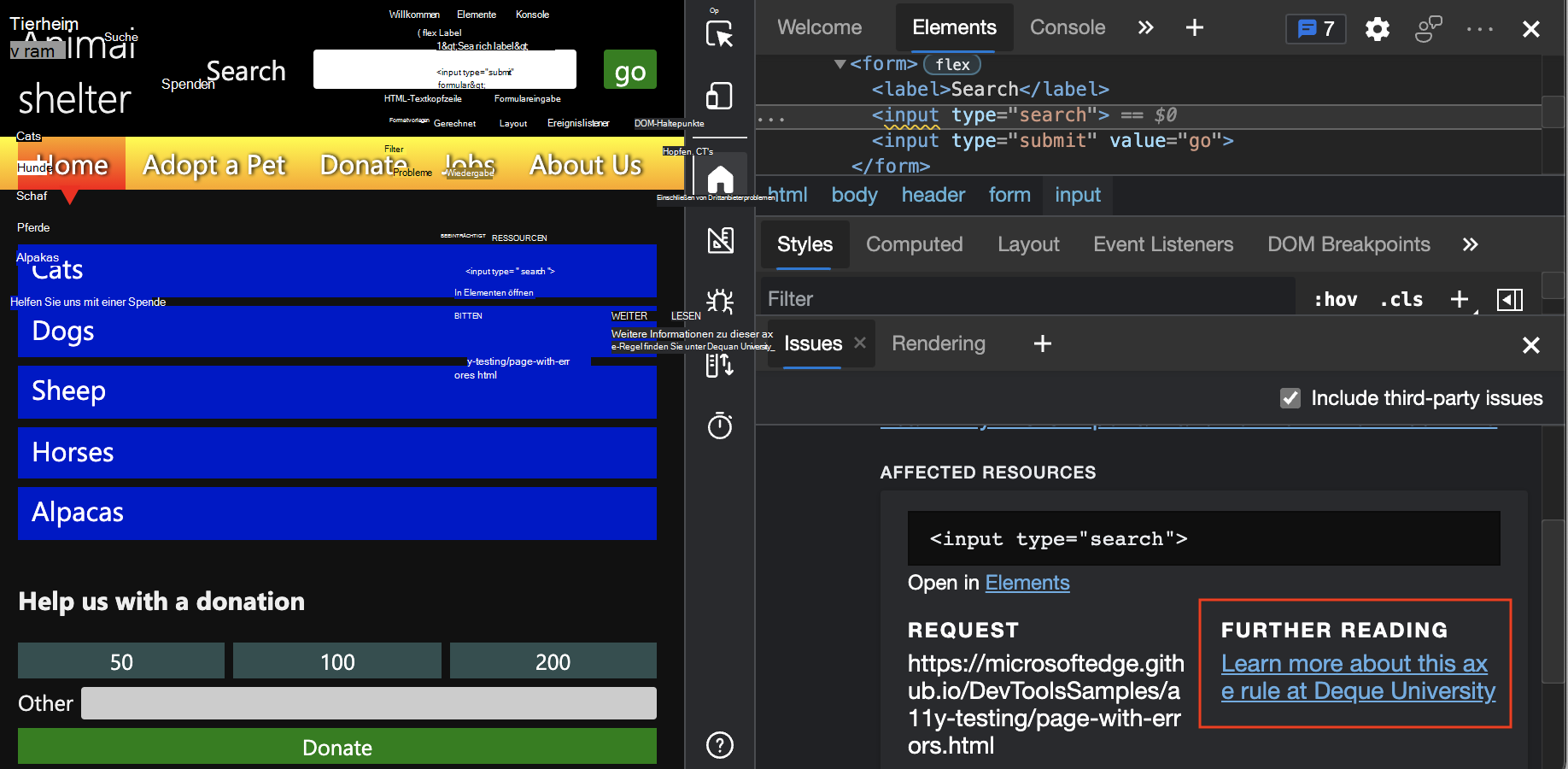Switch to the Welcome tab

(x=819, y=27)
